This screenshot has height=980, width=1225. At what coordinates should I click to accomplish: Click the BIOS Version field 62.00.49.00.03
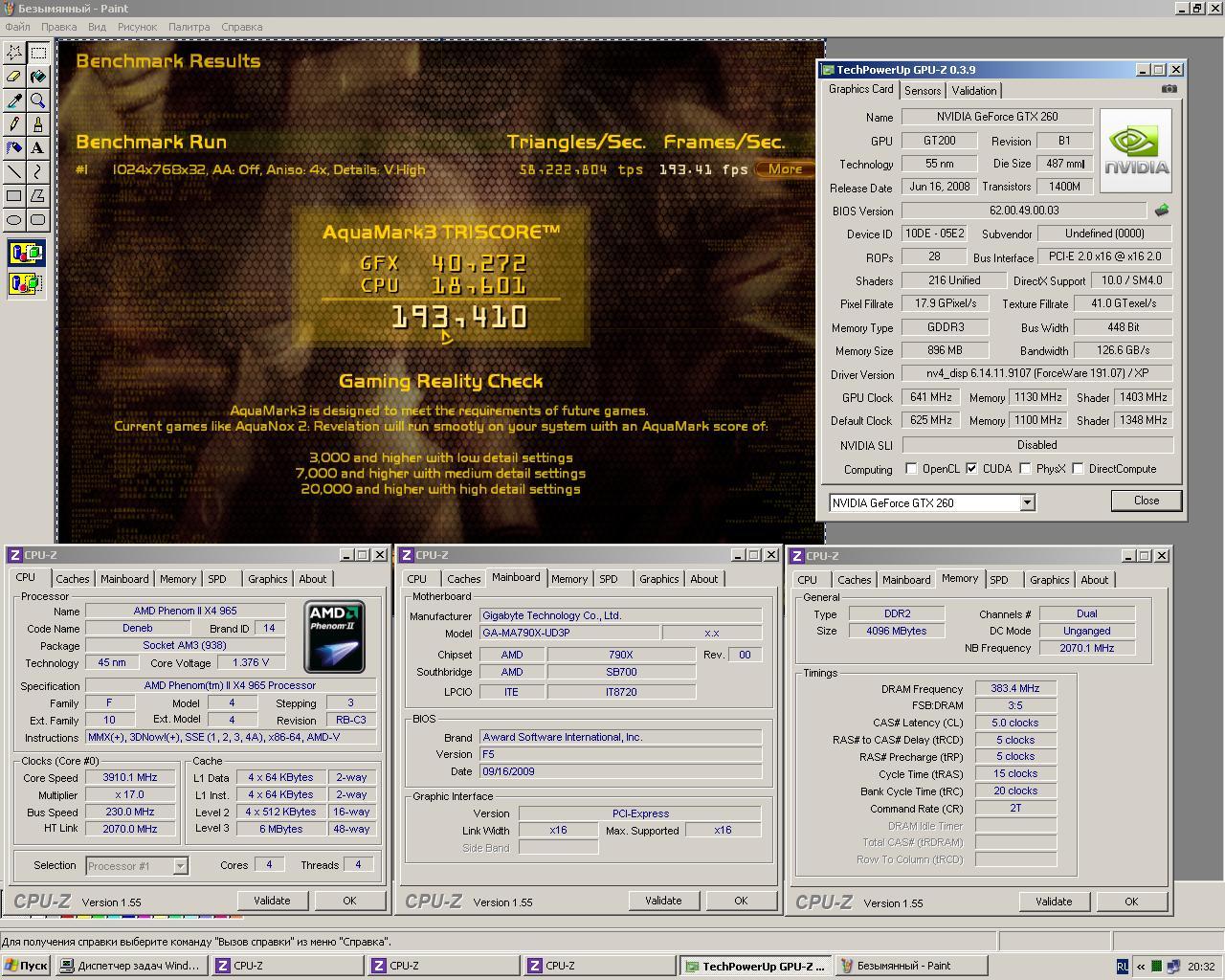tap(1024, 210)
